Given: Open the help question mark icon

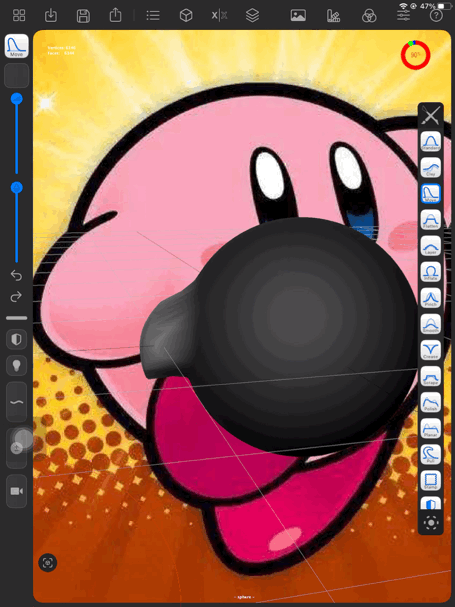Looking at the screenshot, I should coord(436,15).
